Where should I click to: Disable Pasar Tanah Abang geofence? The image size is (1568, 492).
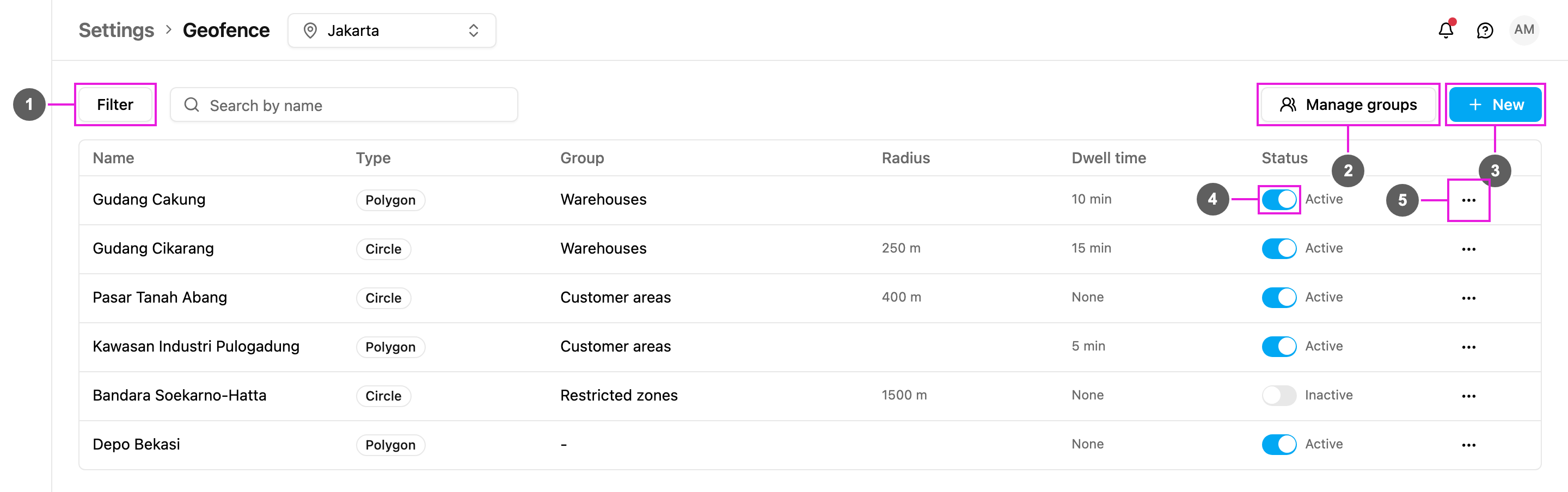tap(1279, 297)
